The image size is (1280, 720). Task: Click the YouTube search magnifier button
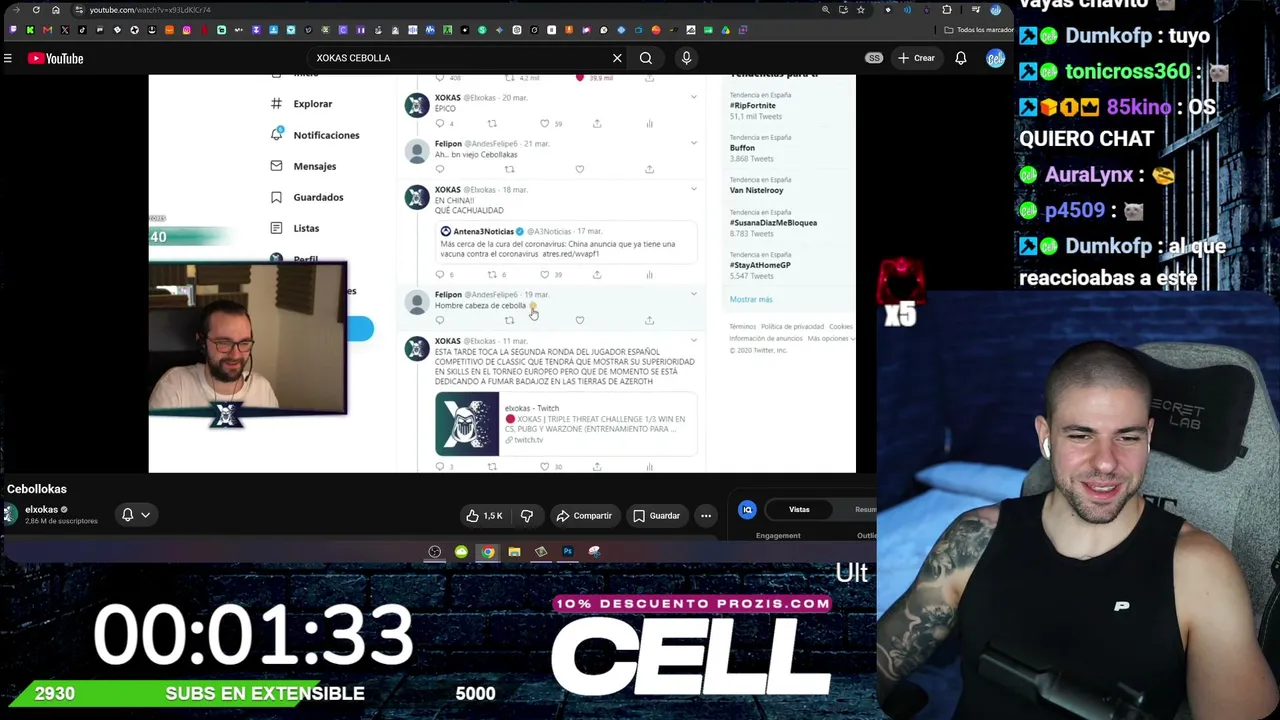646,58
